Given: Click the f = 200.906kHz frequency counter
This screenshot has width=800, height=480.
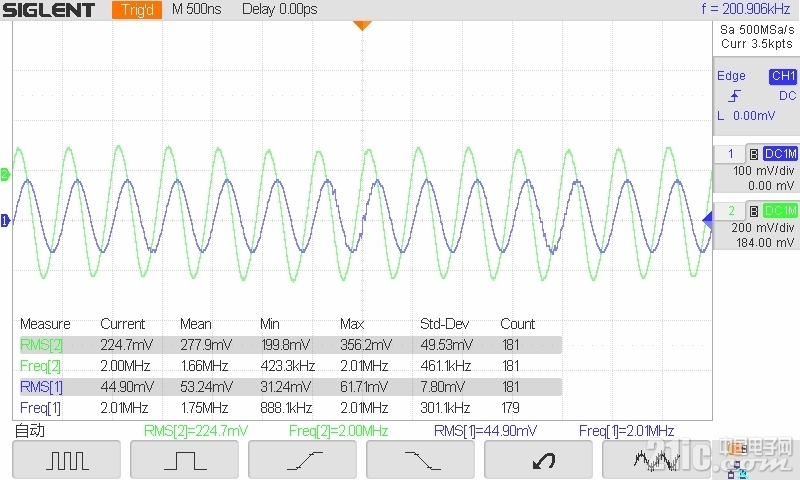Looking at the screenshot, I should pyautogui.click(x=745, y=9).
